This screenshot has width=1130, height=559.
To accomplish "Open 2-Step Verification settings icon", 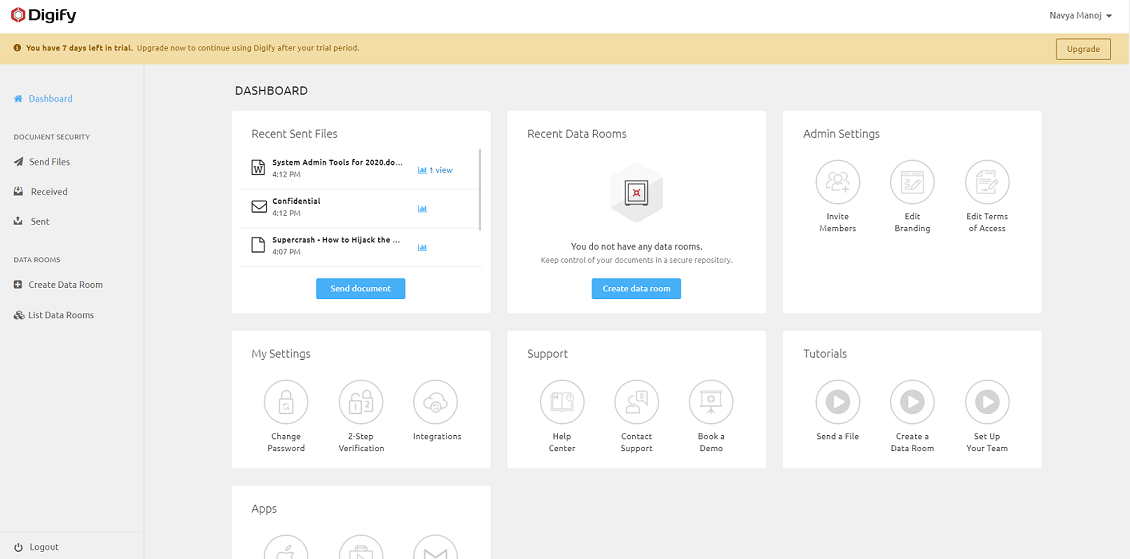I will click(361, 403).
